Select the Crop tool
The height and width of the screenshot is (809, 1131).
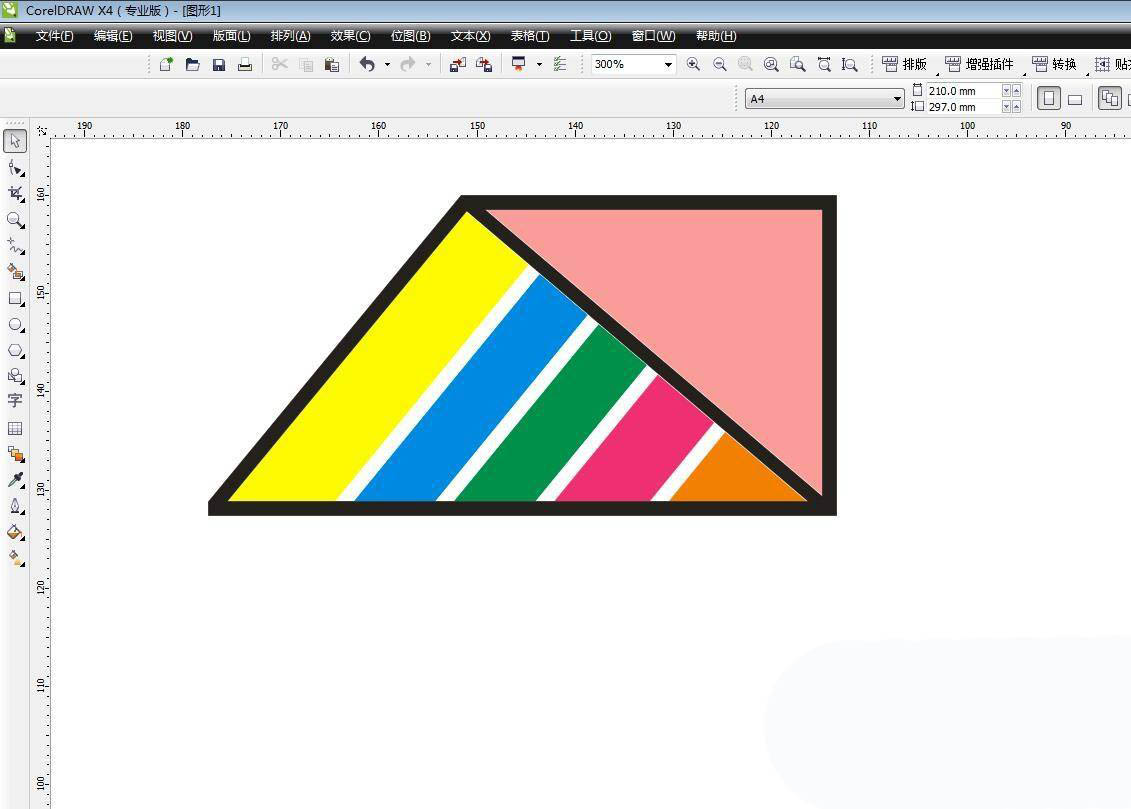pos(15,193)
